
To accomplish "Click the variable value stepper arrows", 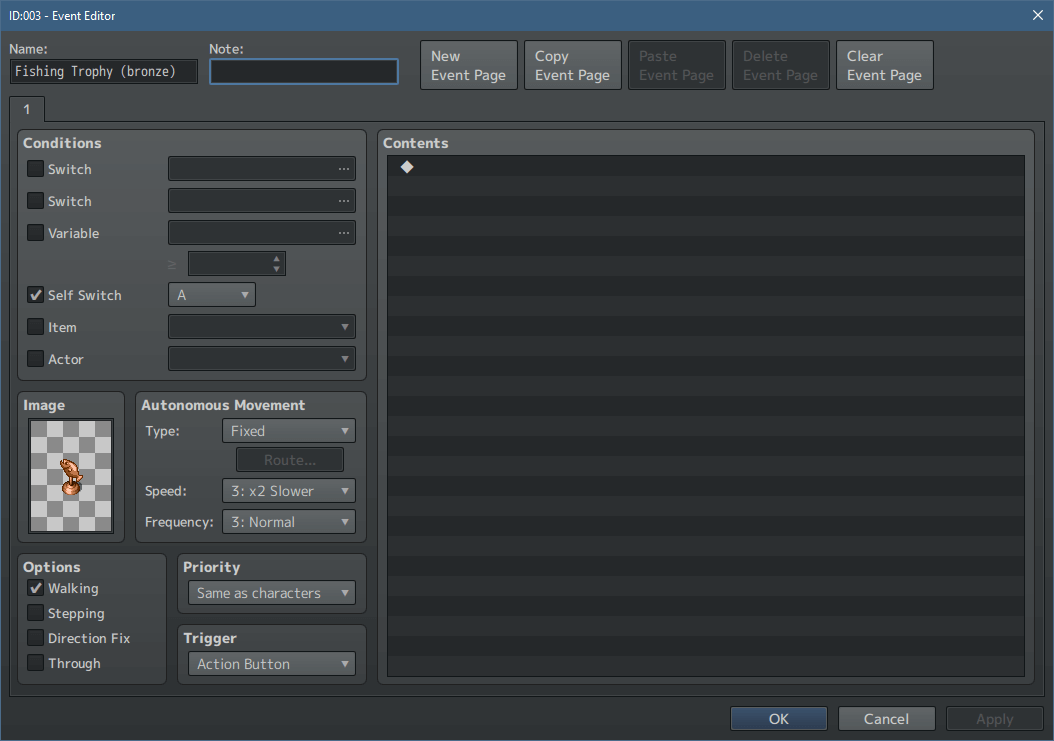I will click(276, 264).
